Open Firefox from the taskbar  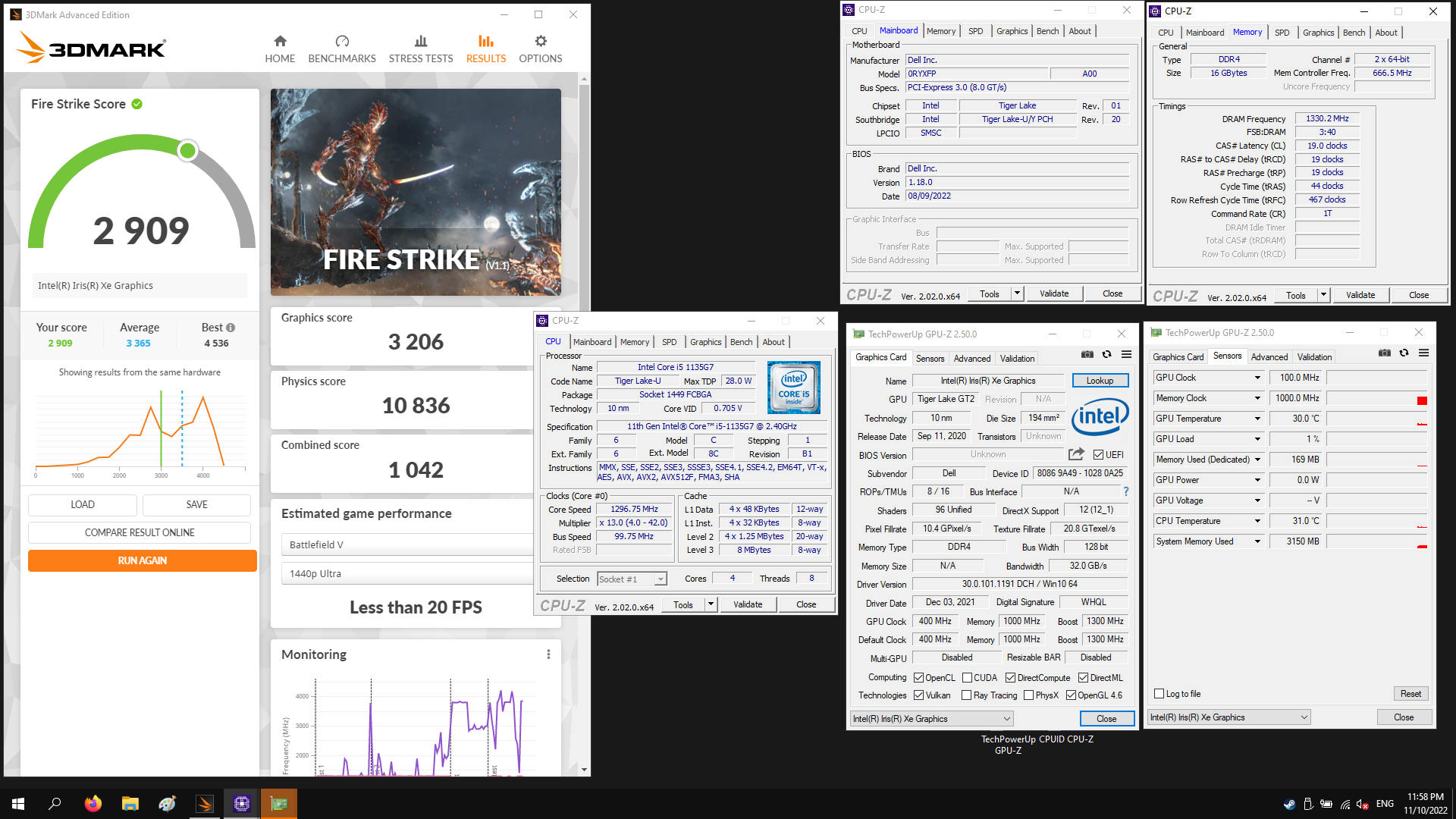point(93,804)
